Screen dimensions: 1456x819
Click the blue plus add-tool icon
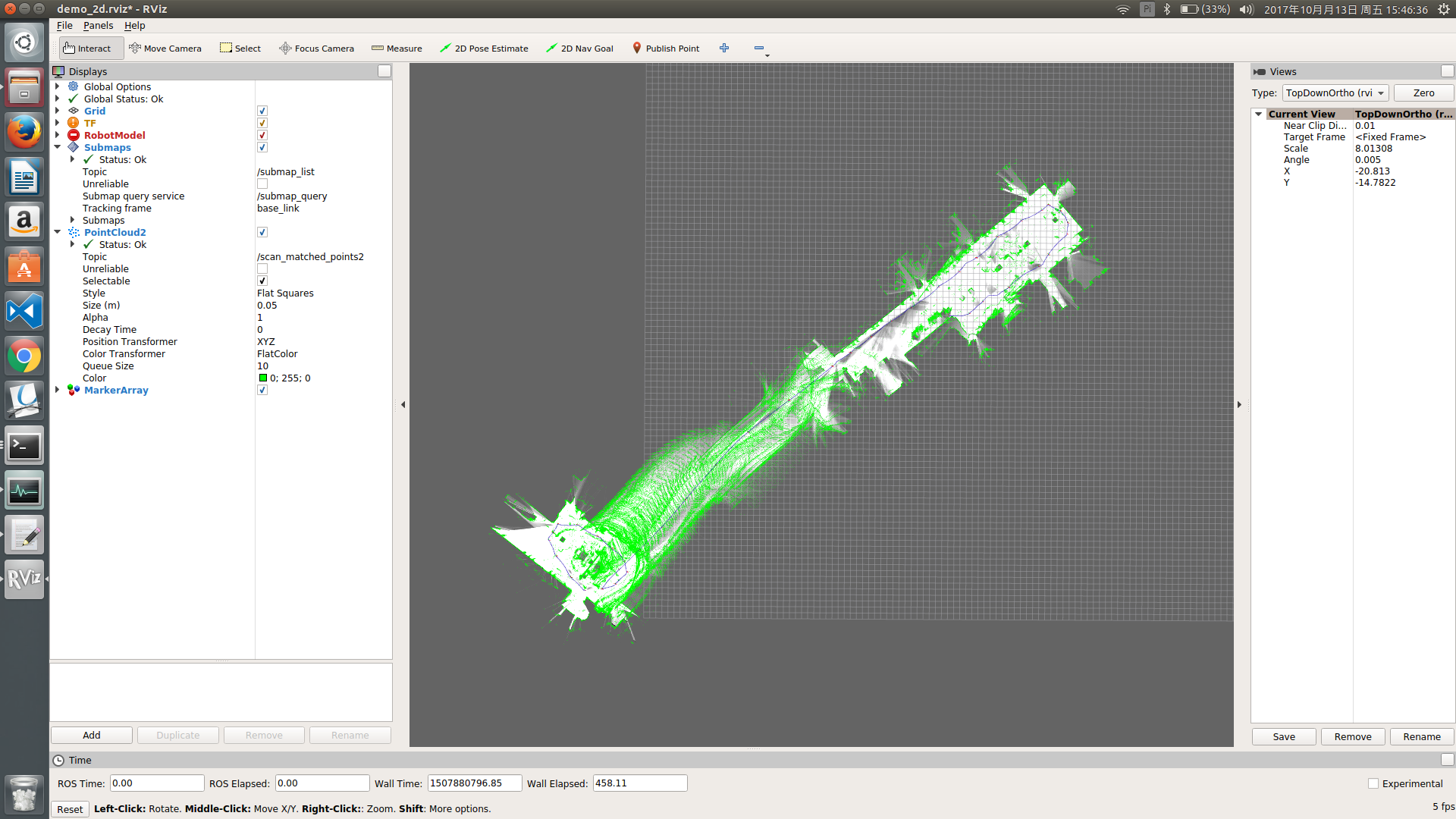tap(724, 48)
